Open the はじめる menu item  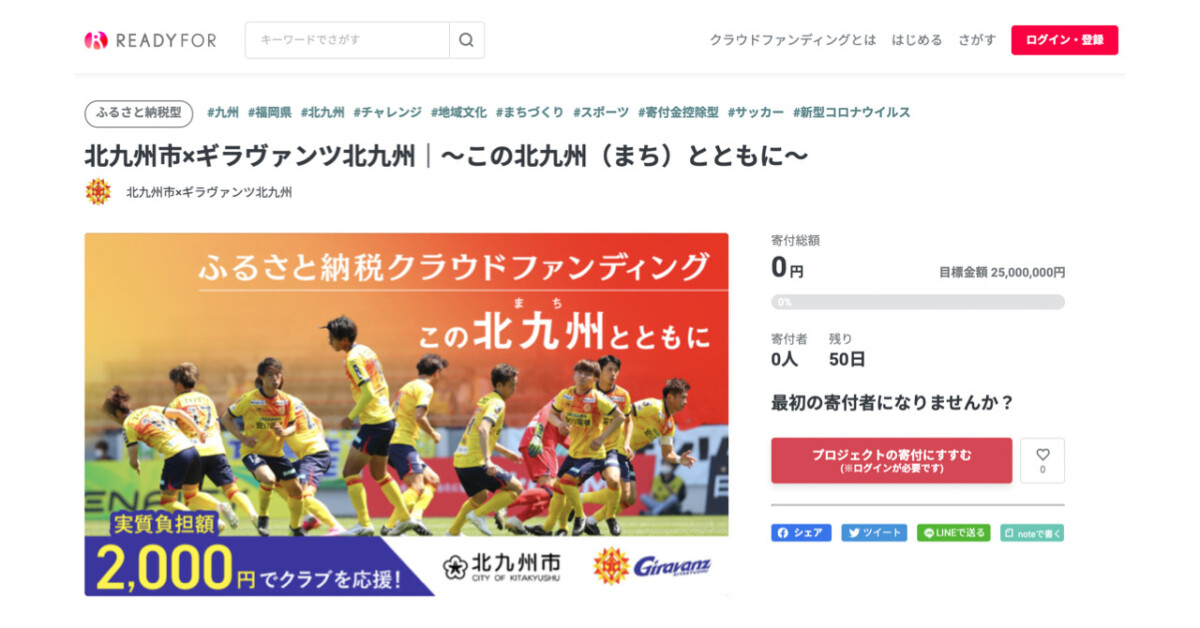point(917,40)
